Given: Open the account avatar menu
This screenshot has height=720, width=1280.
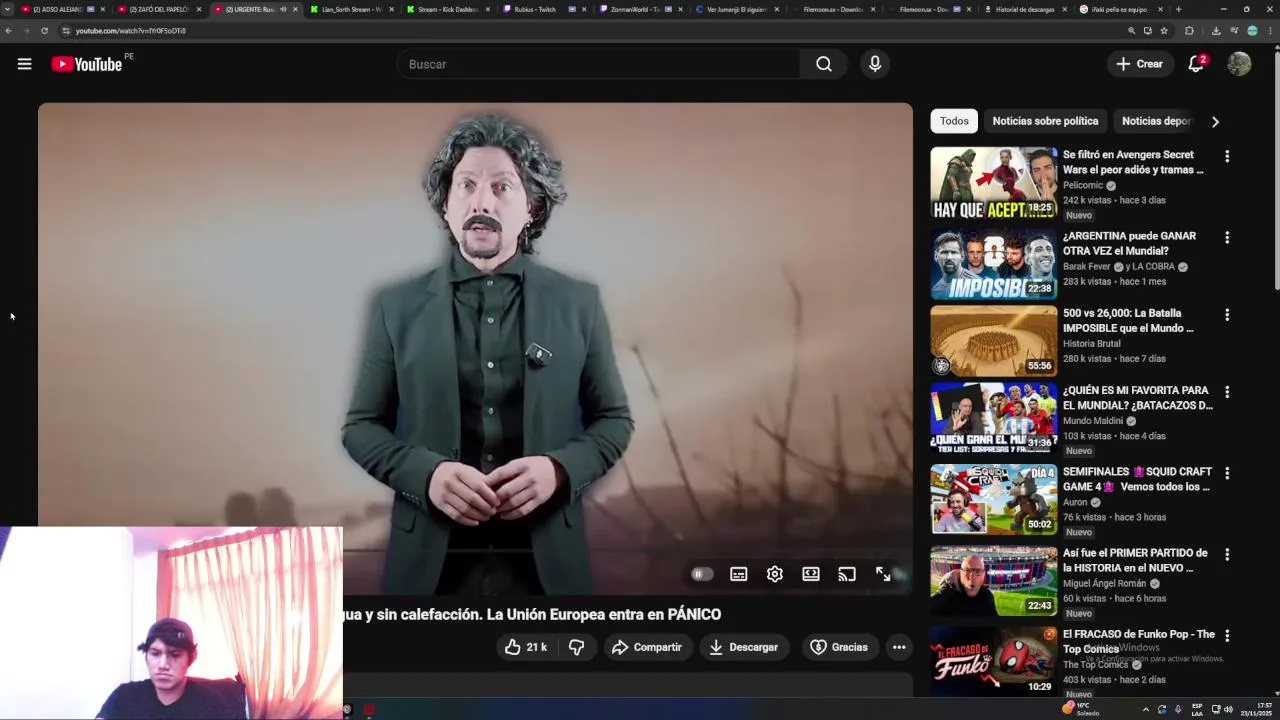Looking at the screenshot, I should [x=1239, y=64].
